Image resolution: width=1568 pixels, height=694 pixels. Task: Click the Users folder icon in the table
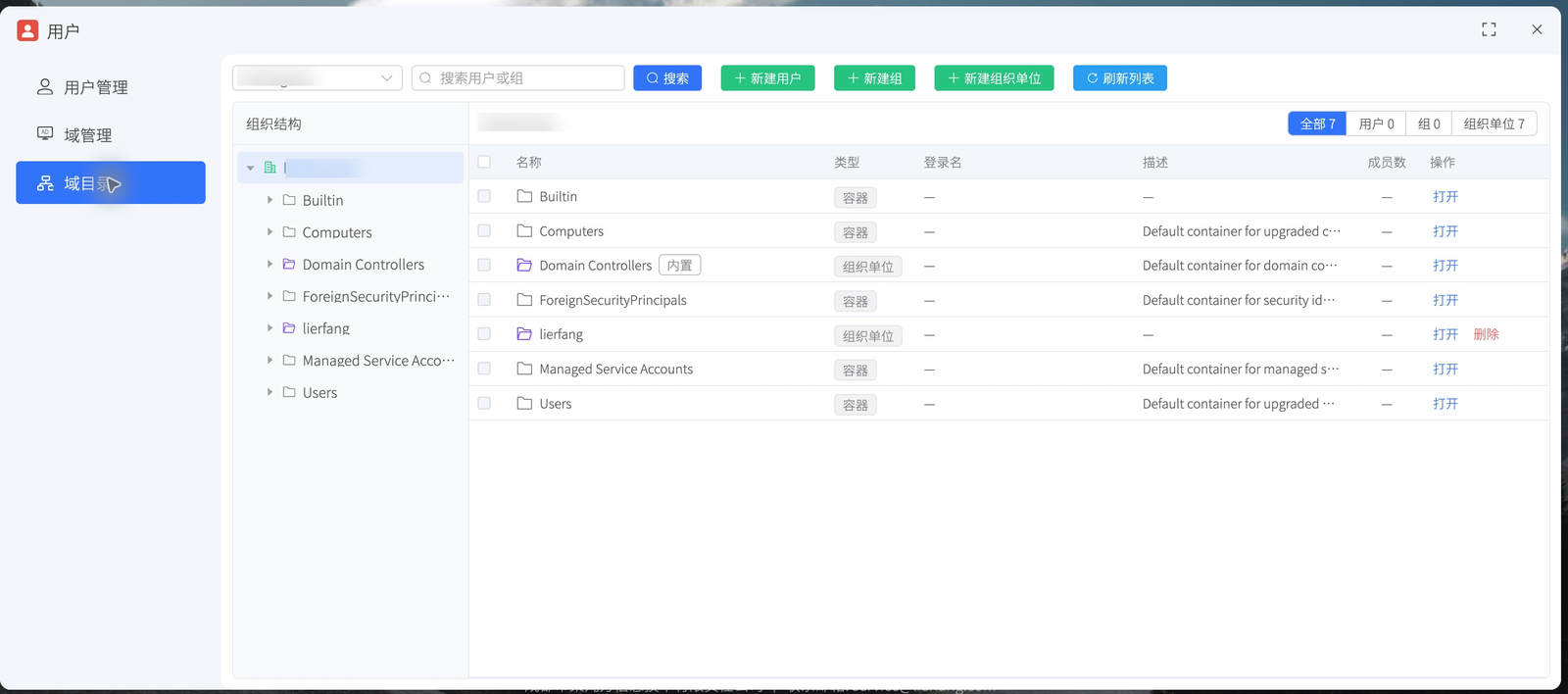click(524, 403)
